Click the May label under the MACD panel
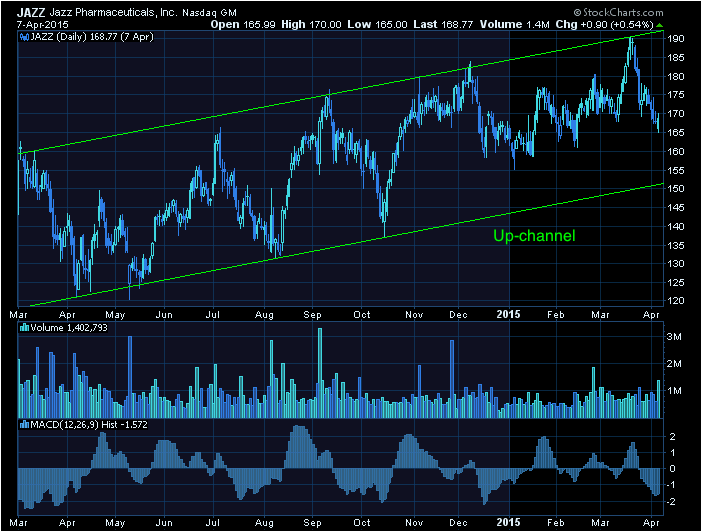Viewport: 702px width, 532px height. coord(115,523)
